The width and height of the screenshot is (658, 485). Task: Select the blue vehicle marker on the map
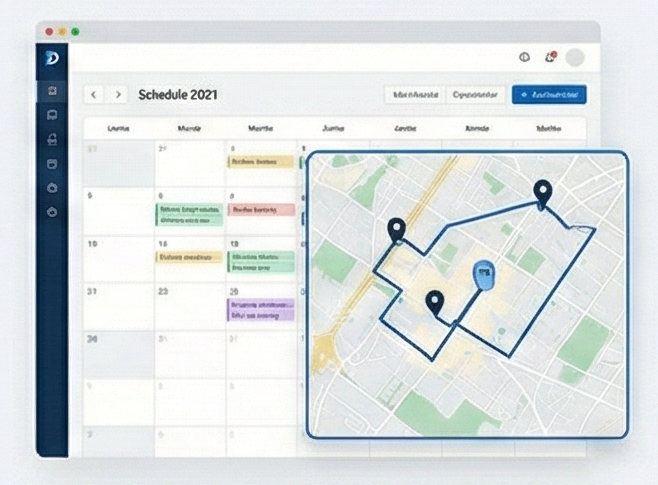[x=483, y=275]
